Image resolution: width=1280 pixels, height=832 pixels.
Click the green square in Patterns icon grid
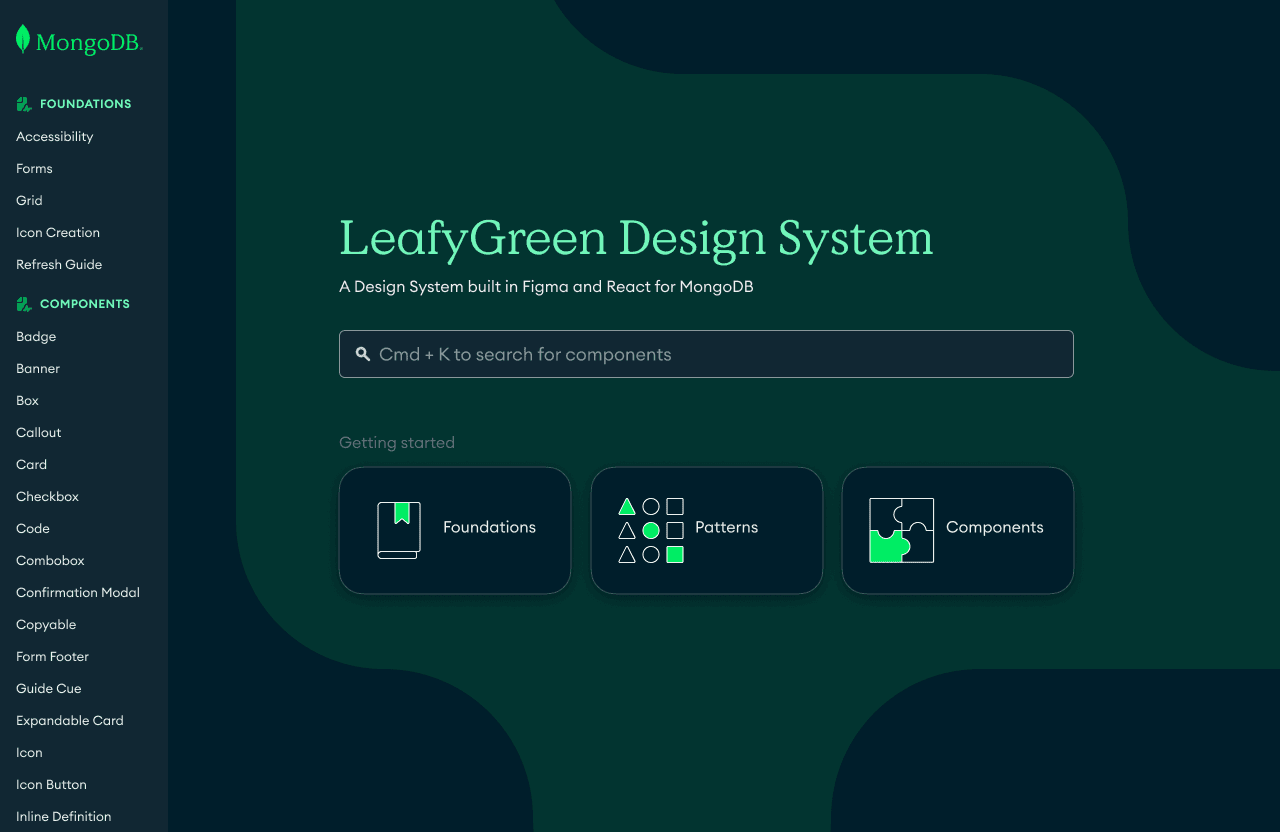[x=675, y=554]
